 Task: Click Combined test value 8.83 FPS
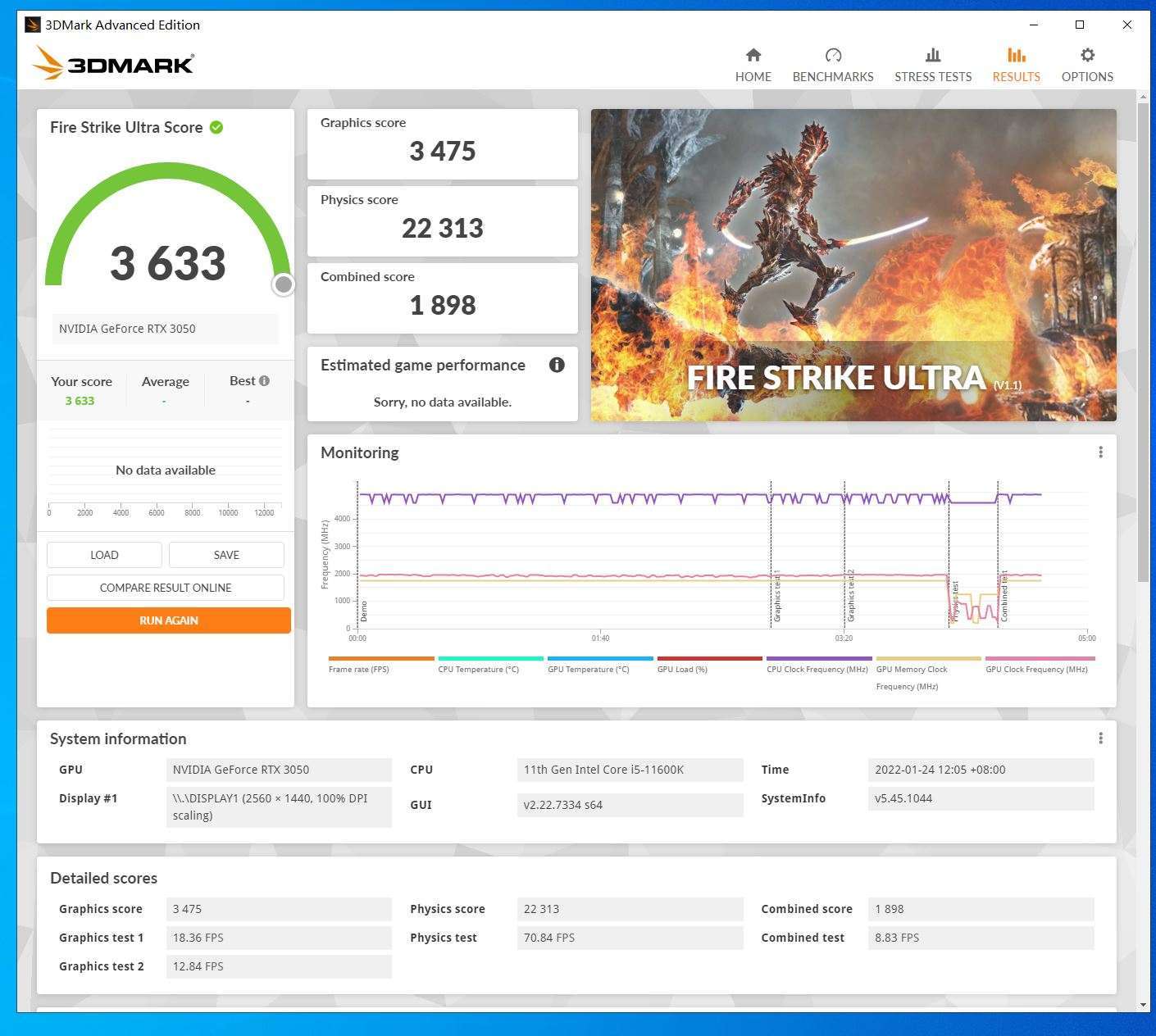point(981,938)
